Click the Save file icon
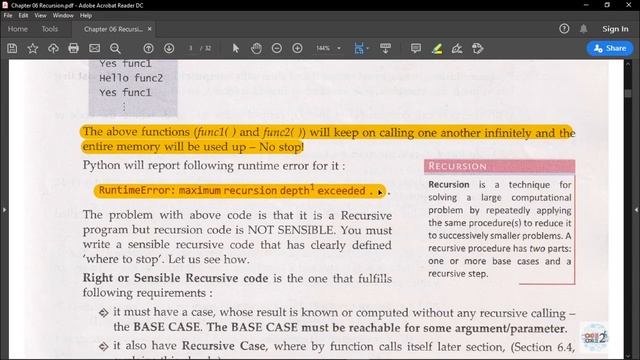The height and width of the screenshot is (360, 640). [x=12, y=48]
